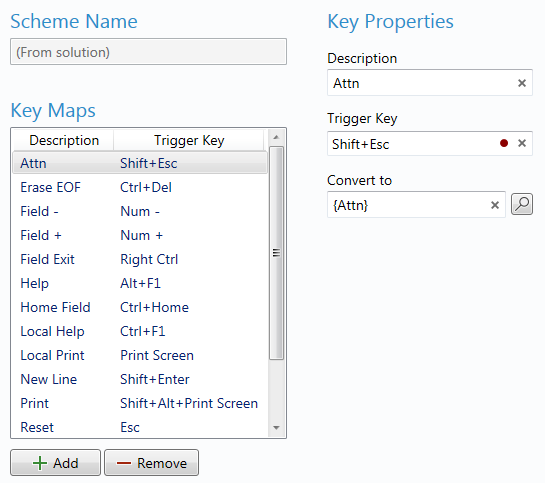Clear the Convert to field with the X
545x483 pixels.
[495, 205]
